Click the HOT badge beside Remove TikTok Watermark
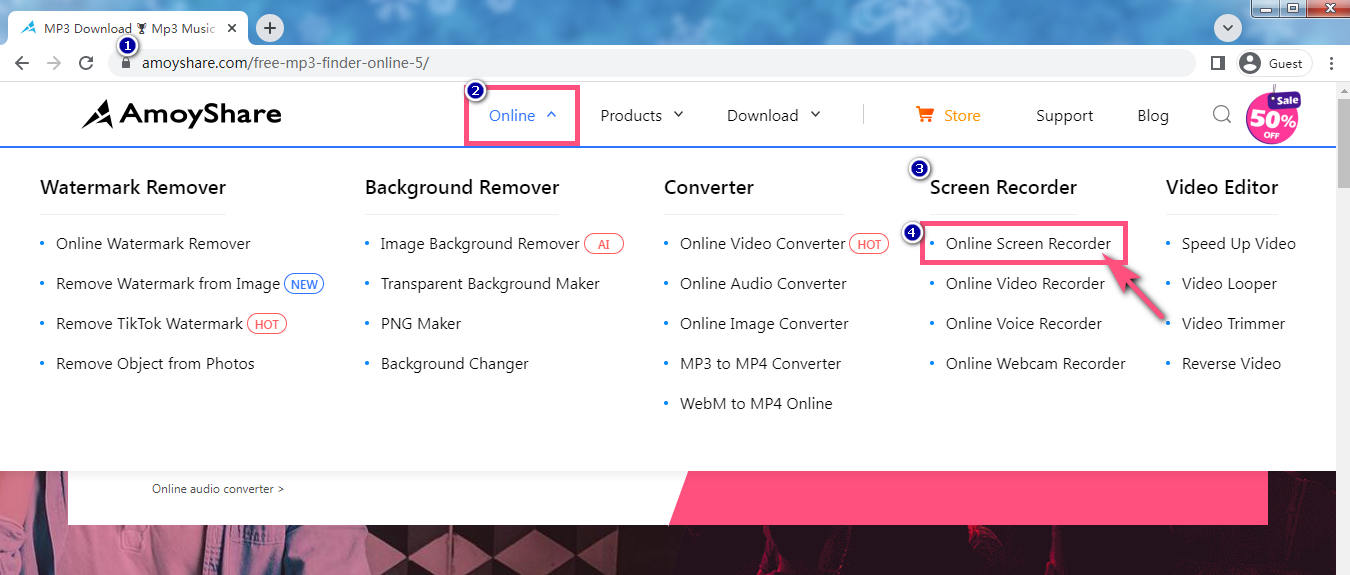Viewport: 1350px width, 575px height. pos(267,324)
